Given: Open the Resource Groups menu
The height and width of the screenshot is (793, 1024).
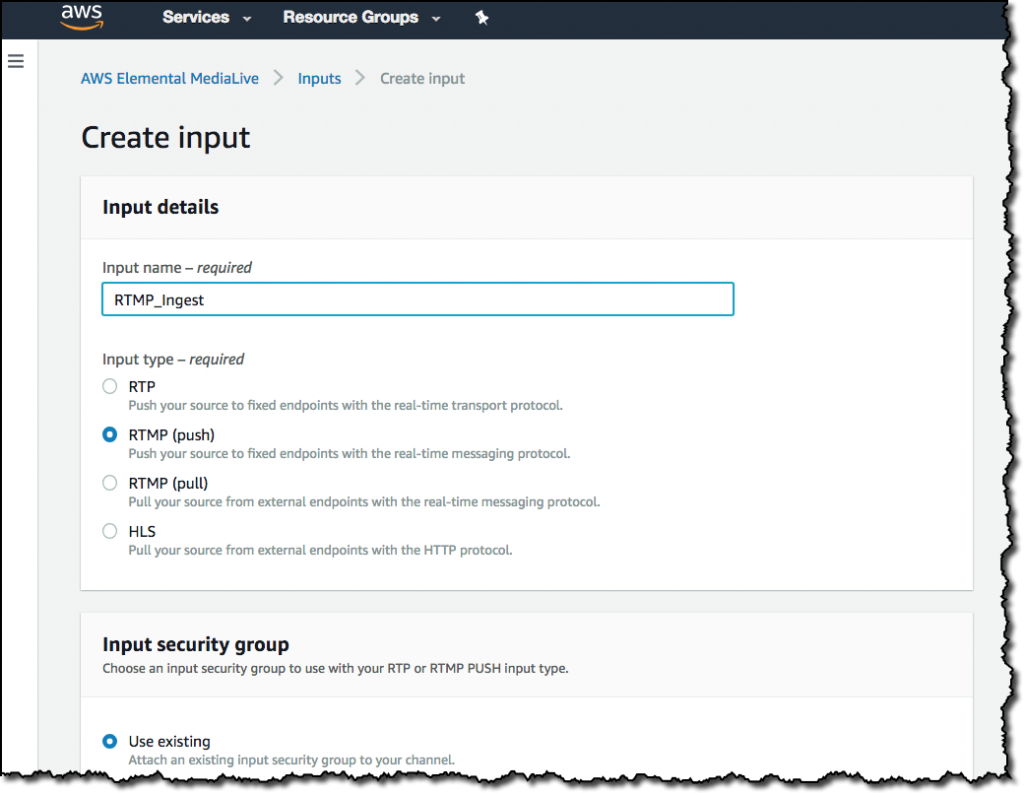Looking at the screenshot, I should 351,17.
